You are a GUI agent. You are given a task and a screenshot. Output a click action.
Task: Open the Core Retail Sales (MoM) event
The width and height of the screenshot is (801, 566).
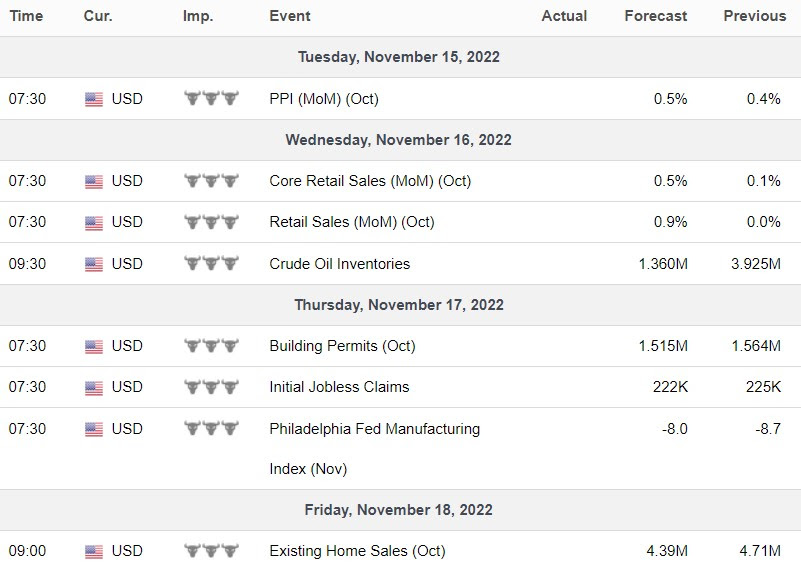coord(370,181)
